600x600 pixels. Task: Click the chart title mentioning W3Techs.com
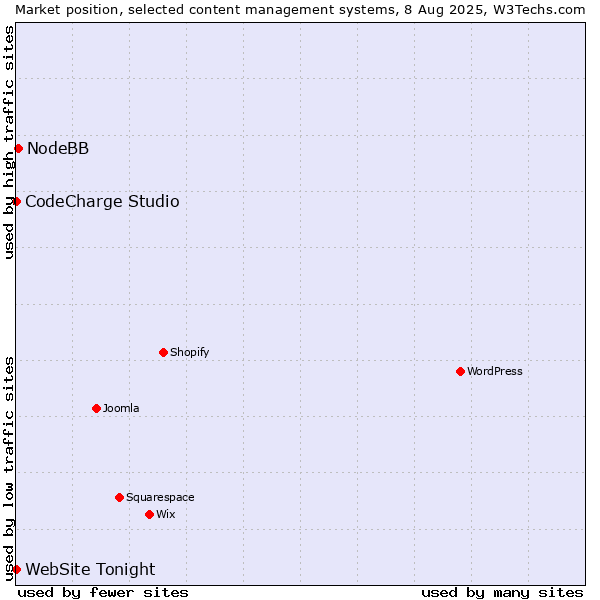[300, 10]
